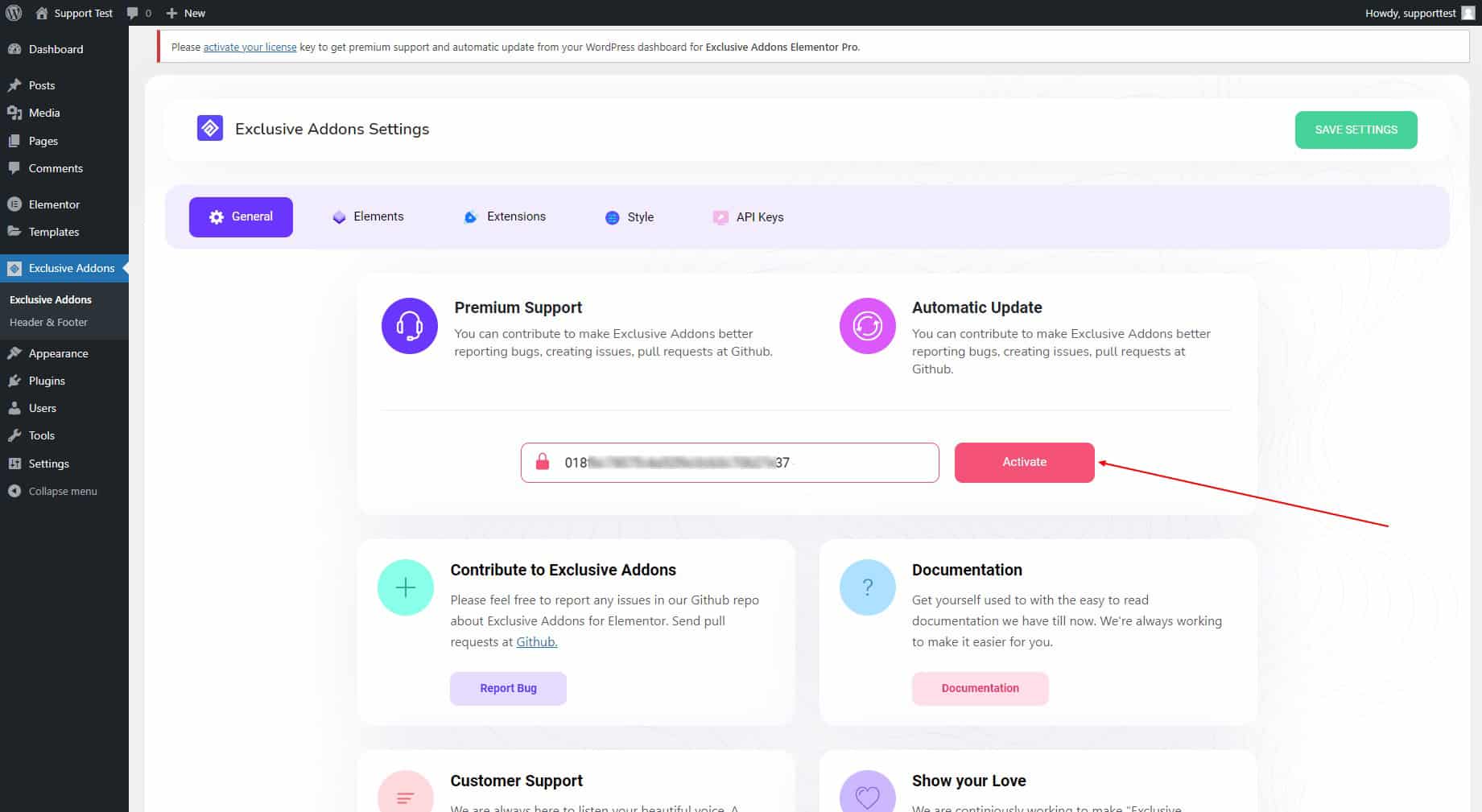
Task: Click the Posts pin icon
Action: (x=14, y=85)
